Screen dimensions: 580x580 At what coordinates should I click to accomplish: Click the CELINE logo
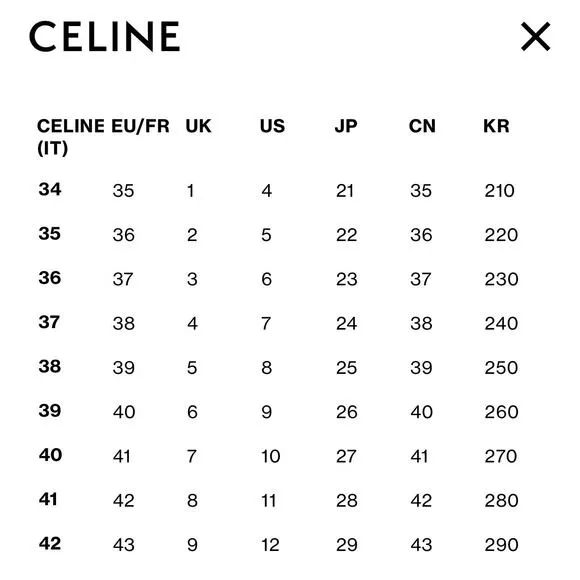[105, 36]
